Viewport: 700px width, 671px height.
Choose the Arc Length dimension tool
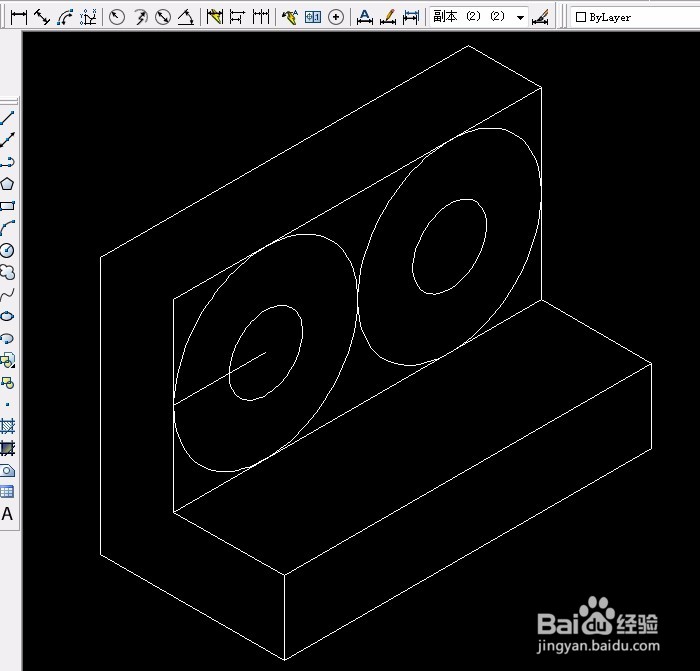pyautogui.click(x=65, y=17)
